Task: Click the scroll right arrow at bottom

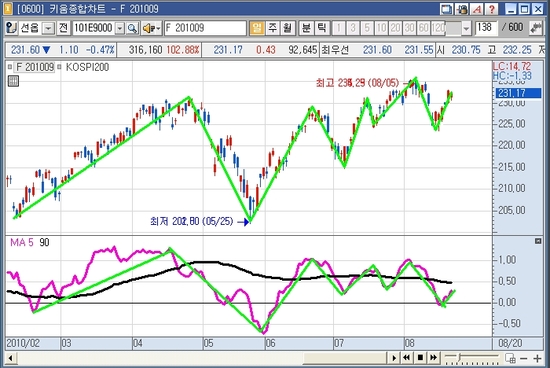Action: 394,358
